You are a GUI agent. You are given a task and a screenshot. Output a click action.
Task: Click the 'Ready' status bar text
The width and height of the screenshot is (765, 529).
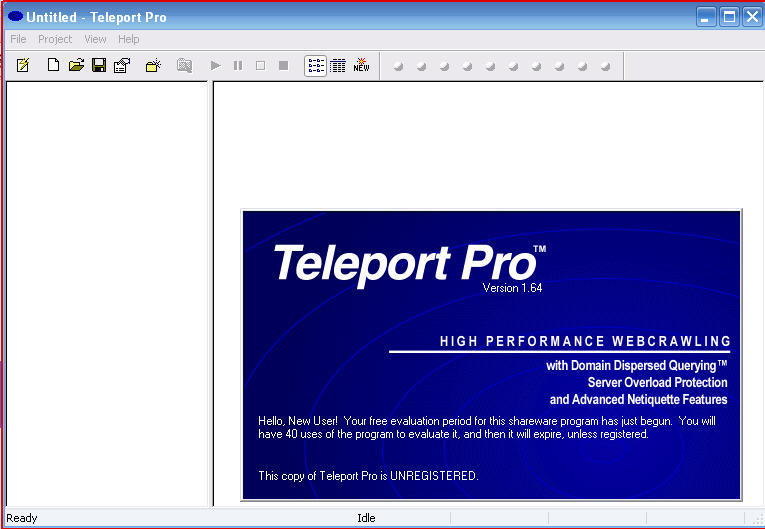pos(21,518)
